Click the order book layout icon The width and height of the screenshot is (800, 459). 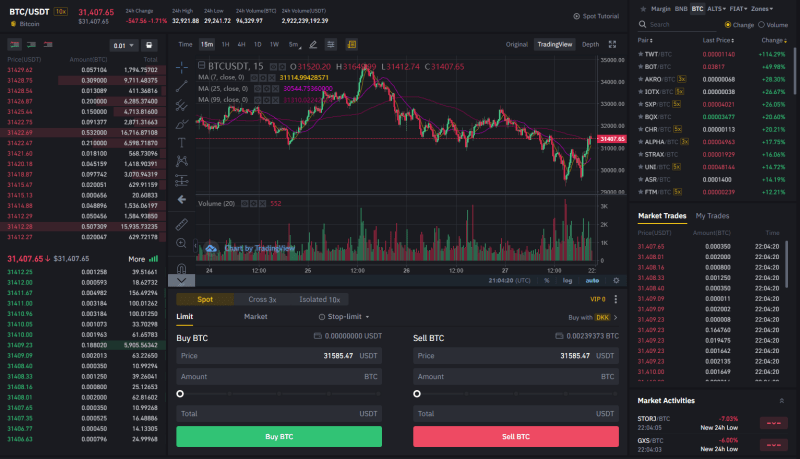149,45
